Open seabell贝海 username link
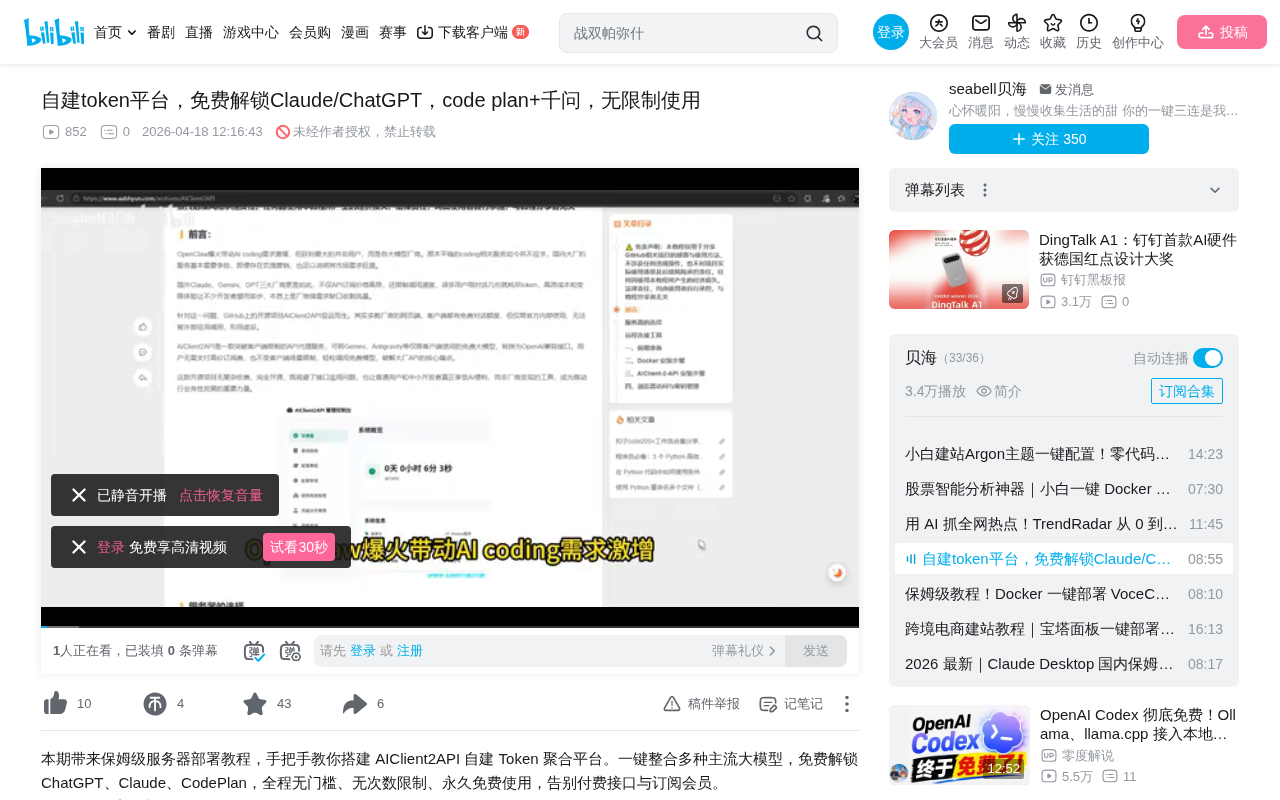The image size is (1280, 800). coord(988,89)
